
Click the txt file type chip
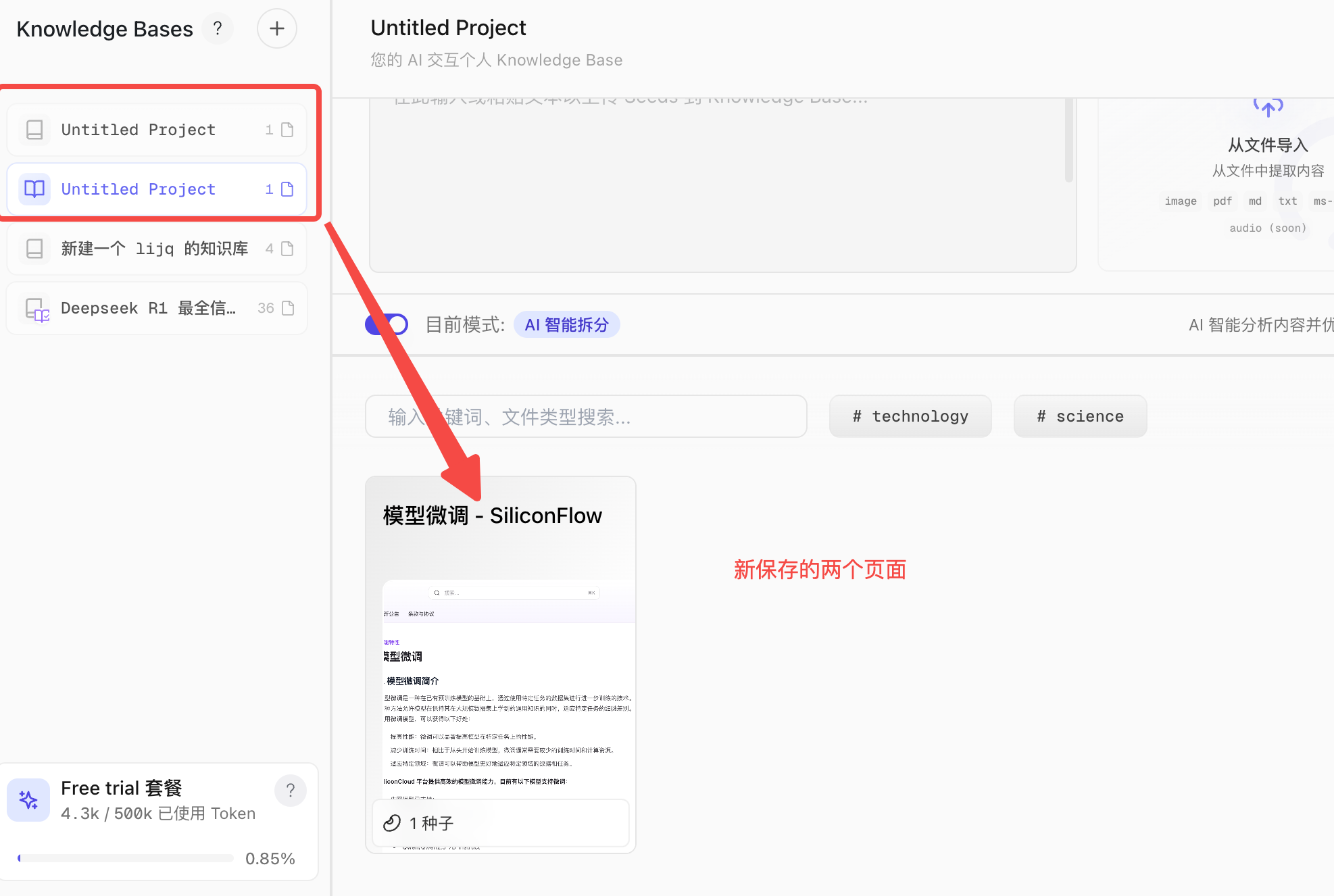(1287, 201)
